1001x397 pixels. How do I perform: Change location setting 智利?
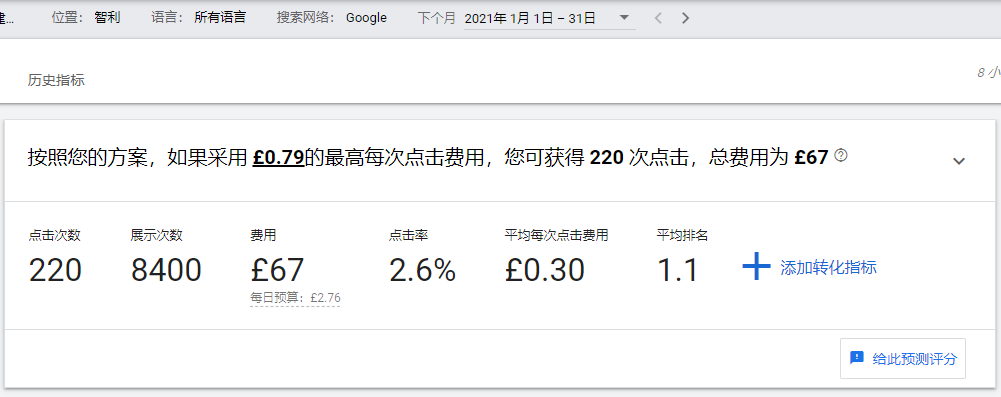tap(107, 18)
